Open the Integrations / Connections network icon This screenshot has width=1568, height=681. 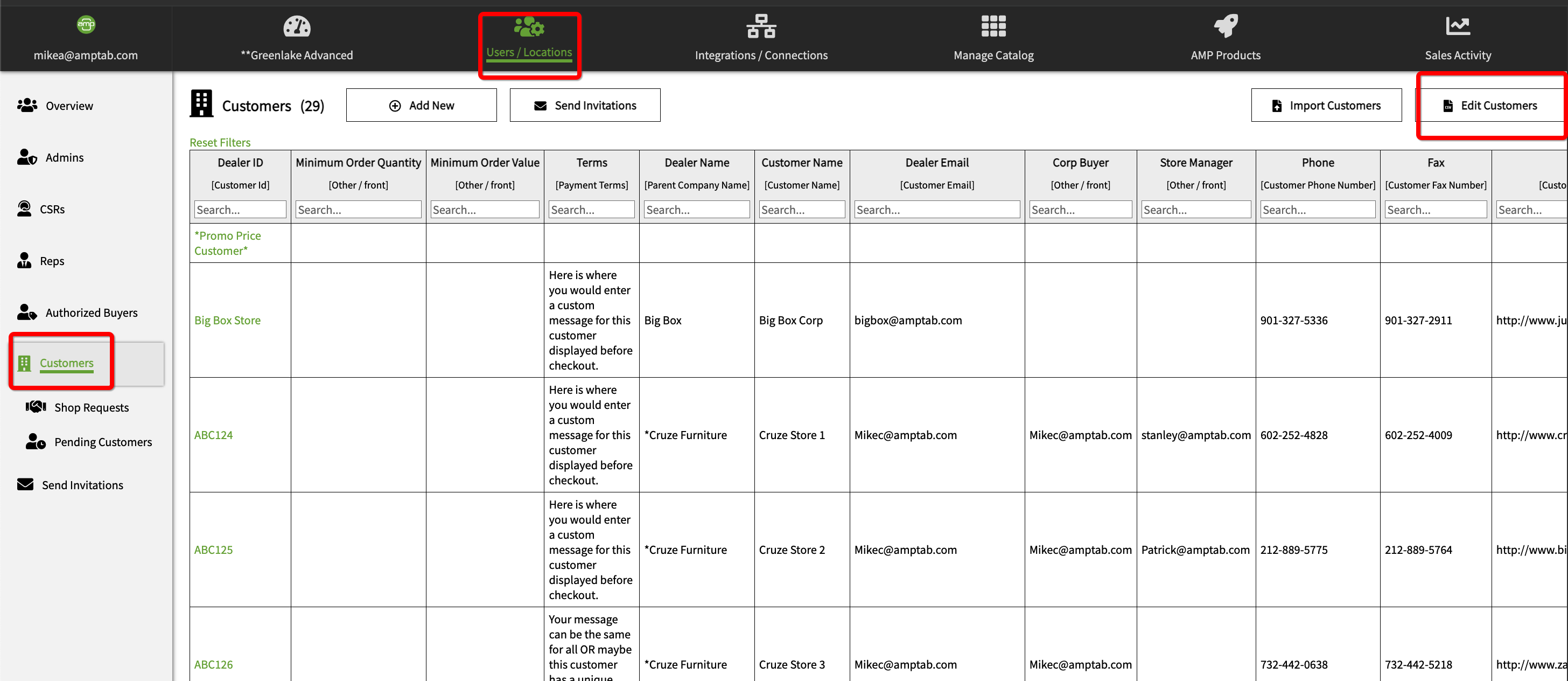(x=761, y=27)
